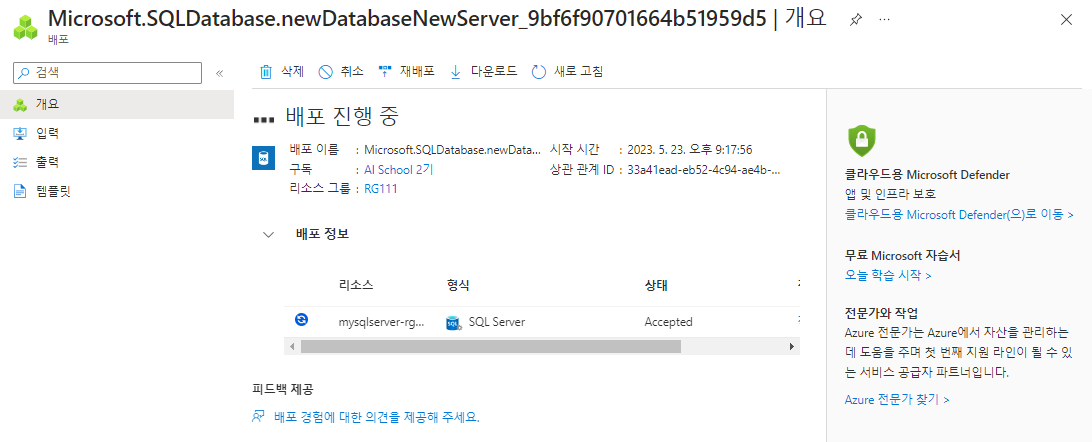Open the 입력 menu item
Image resolution: width=1092 pixels, height=442 pixels.
coord(117,133)
